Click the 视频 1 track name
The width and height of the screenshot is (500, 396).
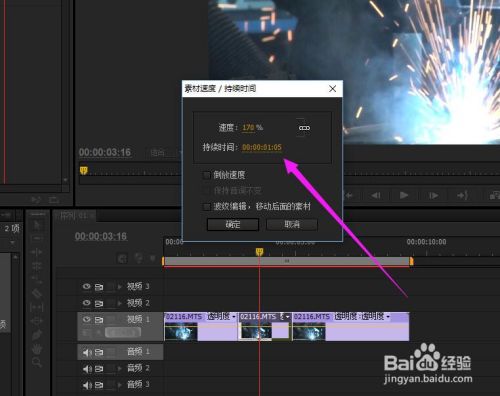[138, 319]
